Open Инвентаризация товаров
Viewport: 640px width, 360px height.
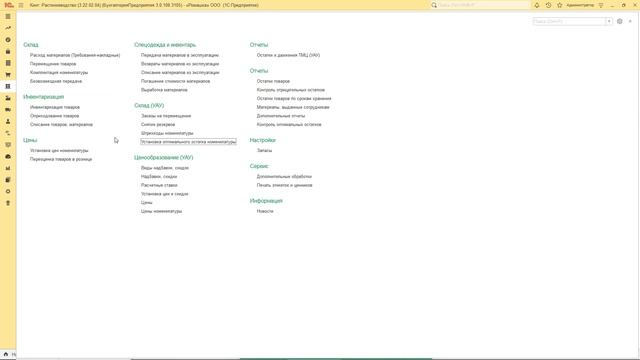click(55, 107)
